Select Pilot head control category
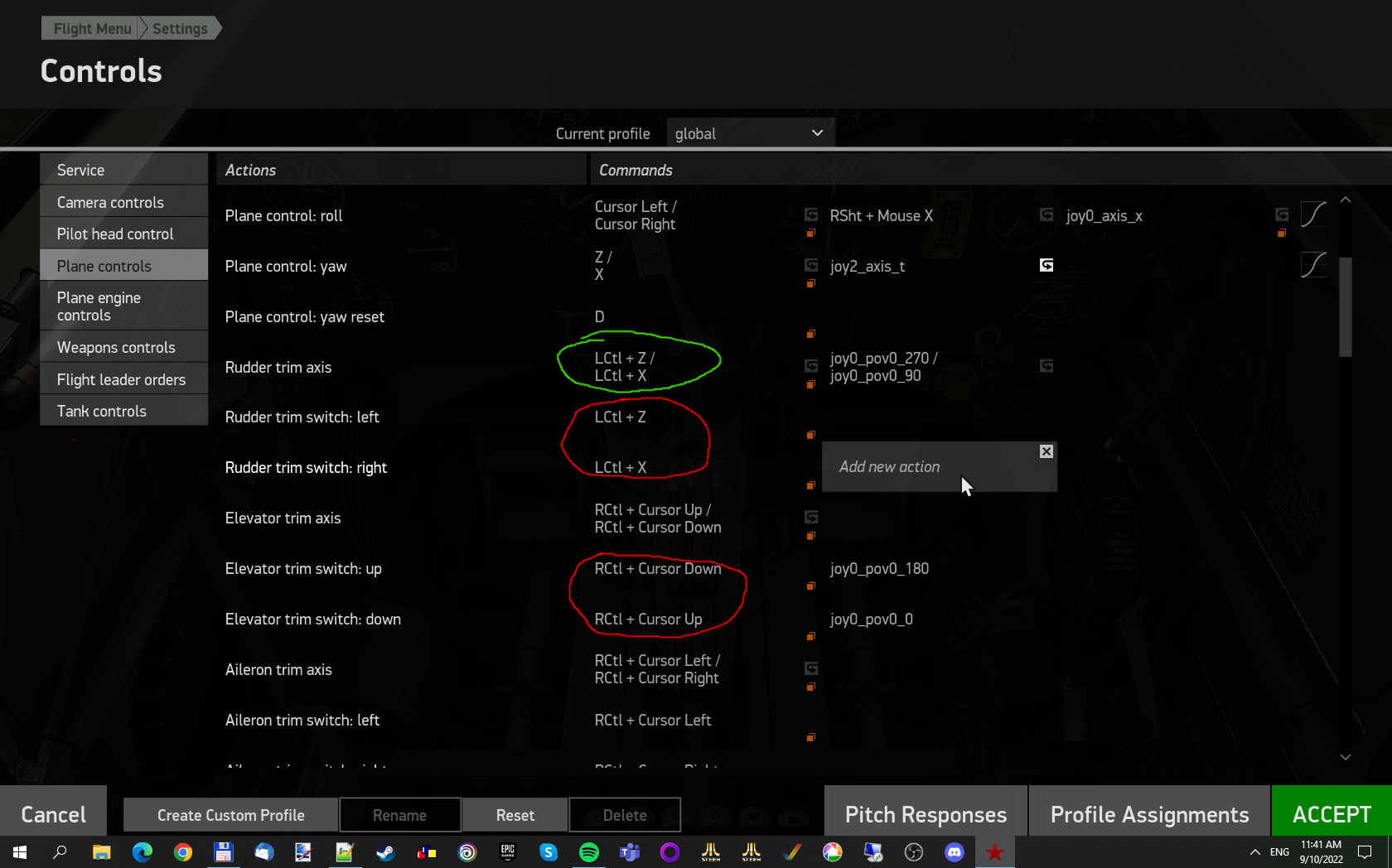 pos(123,234)
